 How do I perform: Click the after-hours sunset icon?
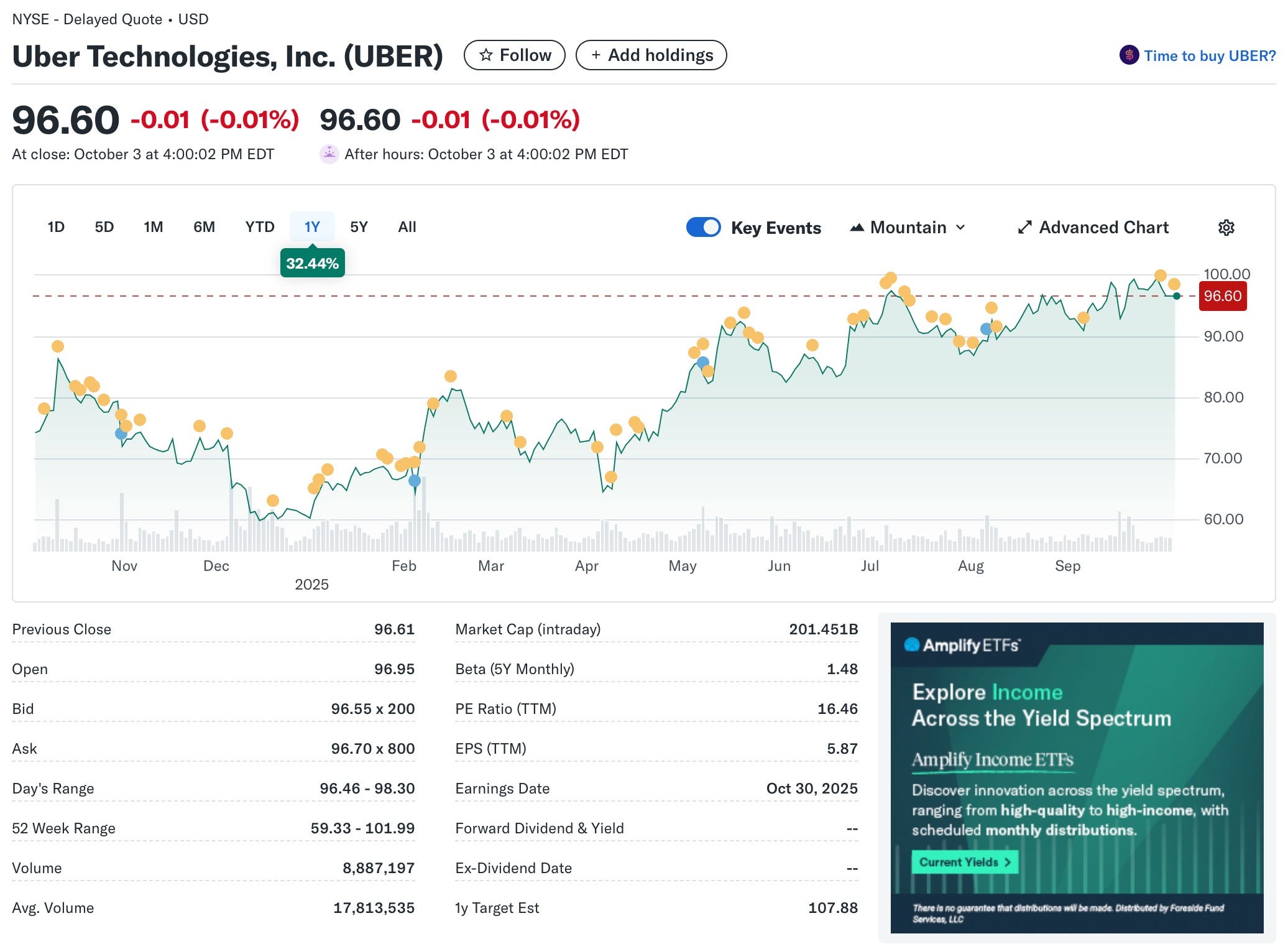[329, 154]
